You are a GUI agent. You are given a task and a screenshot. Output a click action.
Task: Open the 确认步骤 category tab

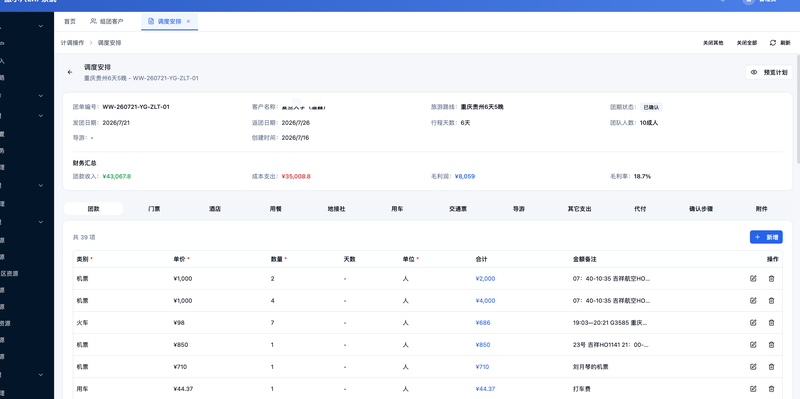[x=701, y=209]
